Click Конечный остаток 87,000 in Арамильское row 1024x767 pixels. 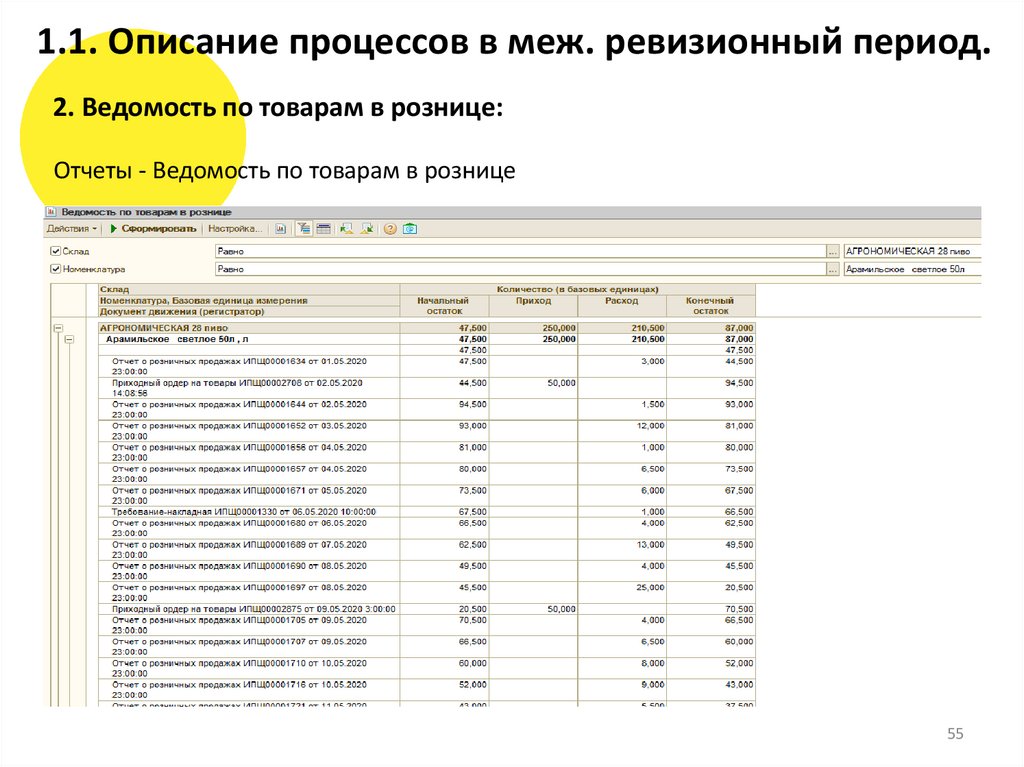(x=739, y=339)
